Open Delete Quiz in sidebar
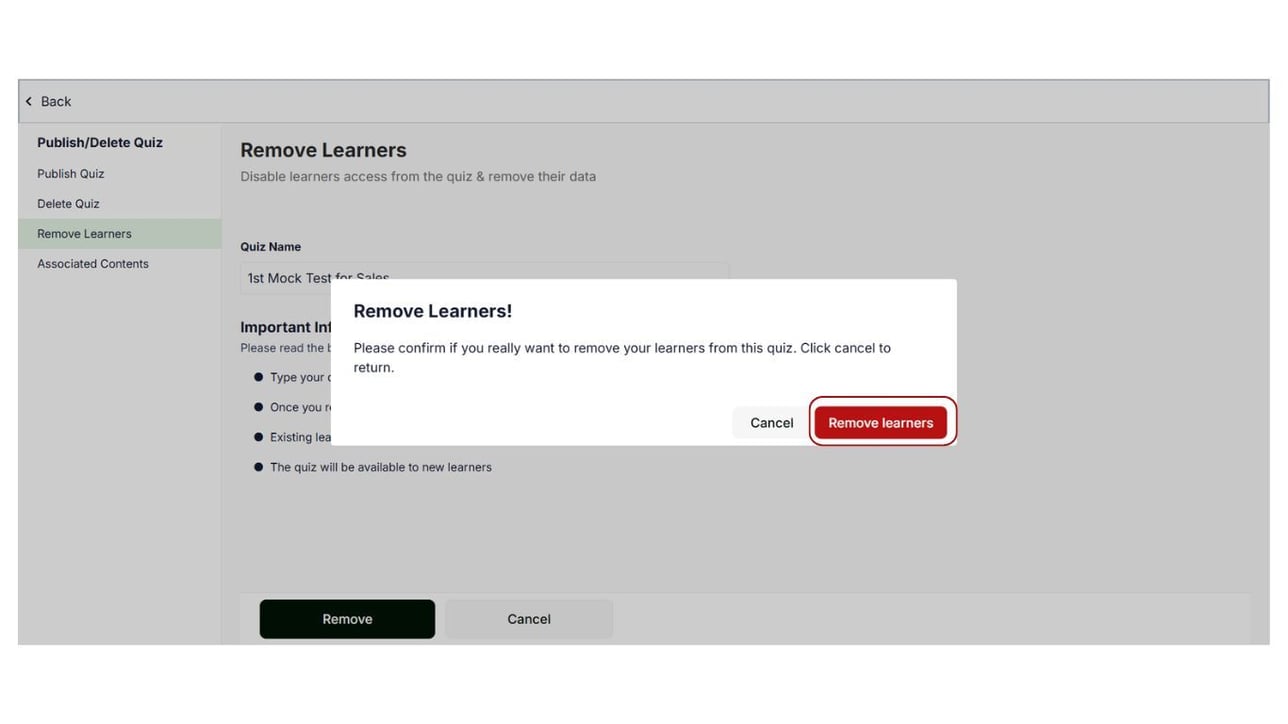Image resolution: width=1288 pixels, height=724 pixels. pyautogui.click(x=69, y=204)
